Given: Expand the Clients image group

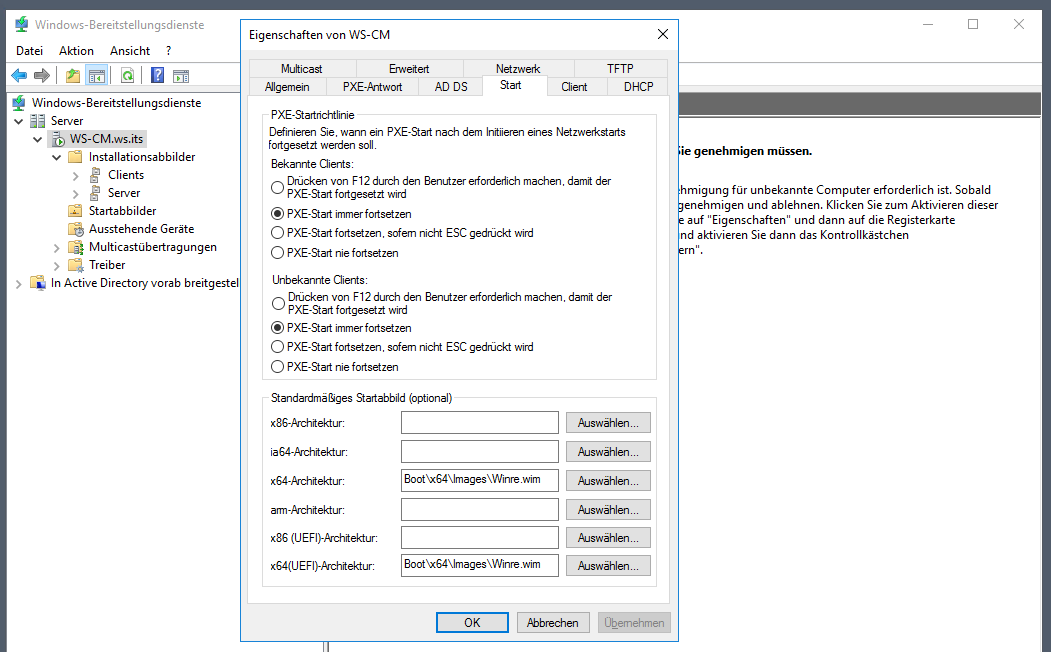Looking at the screenshot, I should tap(76, 176).
